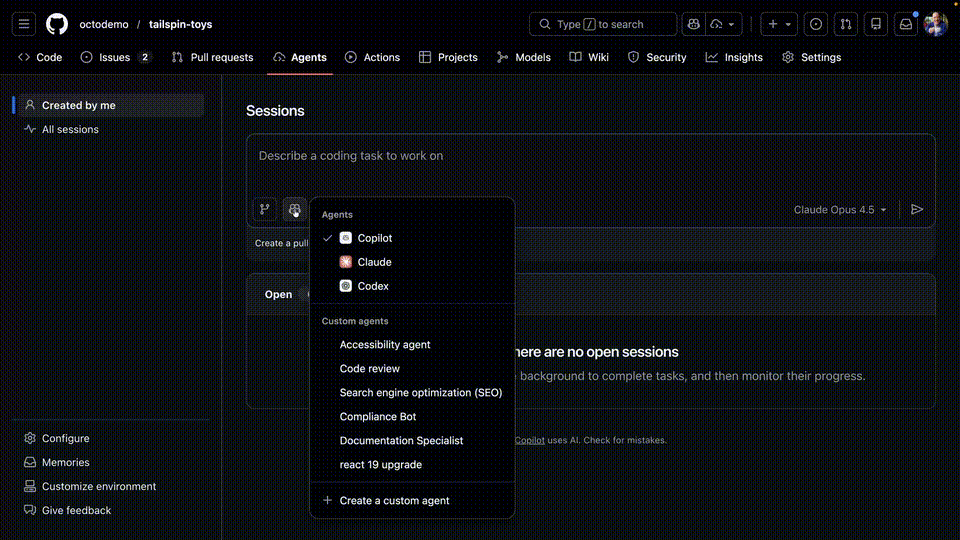
Task: Select the Codex agent option
Action: (x=373, y=286)
